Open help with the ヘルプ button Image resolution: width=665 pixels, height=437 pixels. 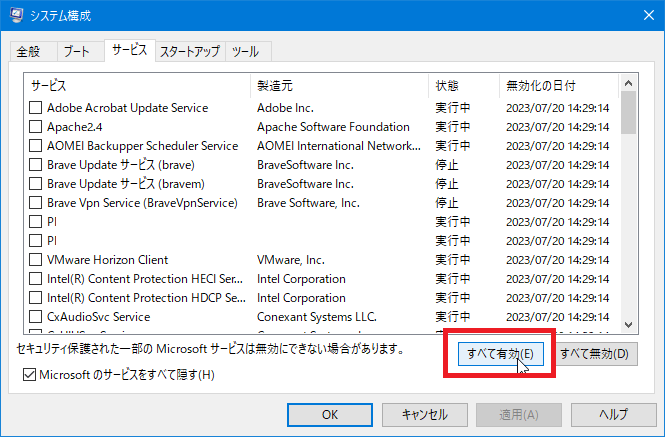point(613,414)
